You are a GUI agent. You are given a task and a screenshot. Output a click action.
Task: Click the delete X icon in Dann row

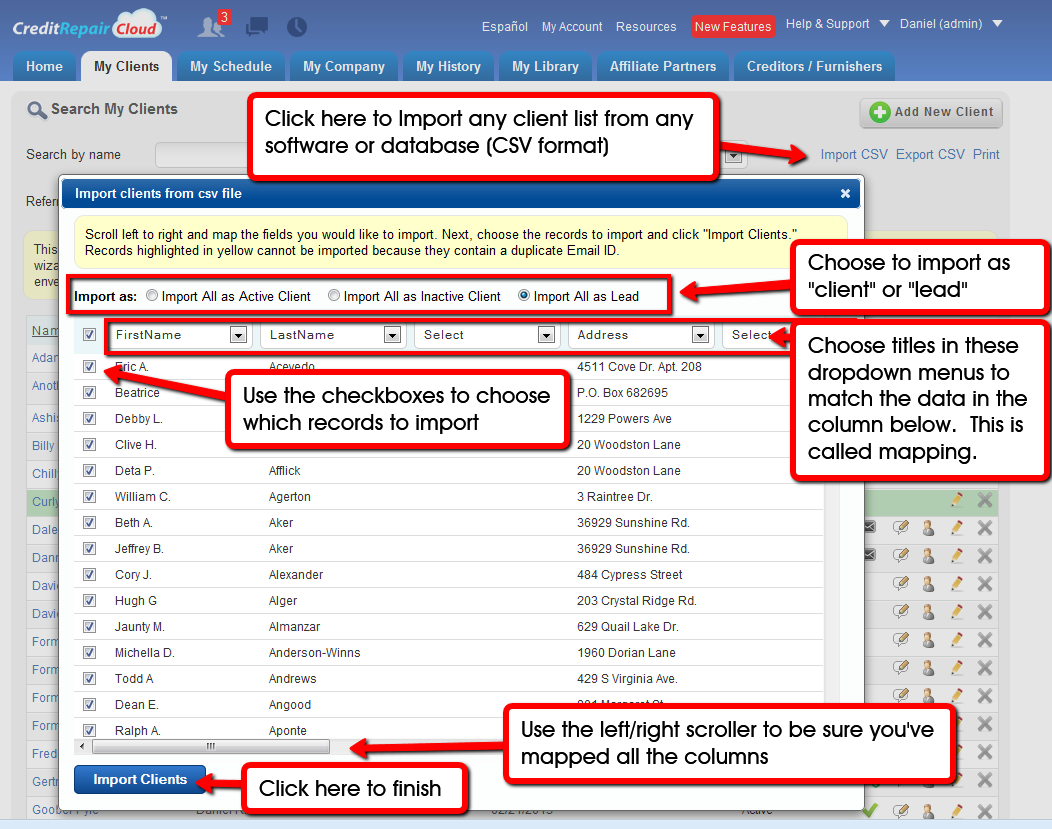[985, 555]
